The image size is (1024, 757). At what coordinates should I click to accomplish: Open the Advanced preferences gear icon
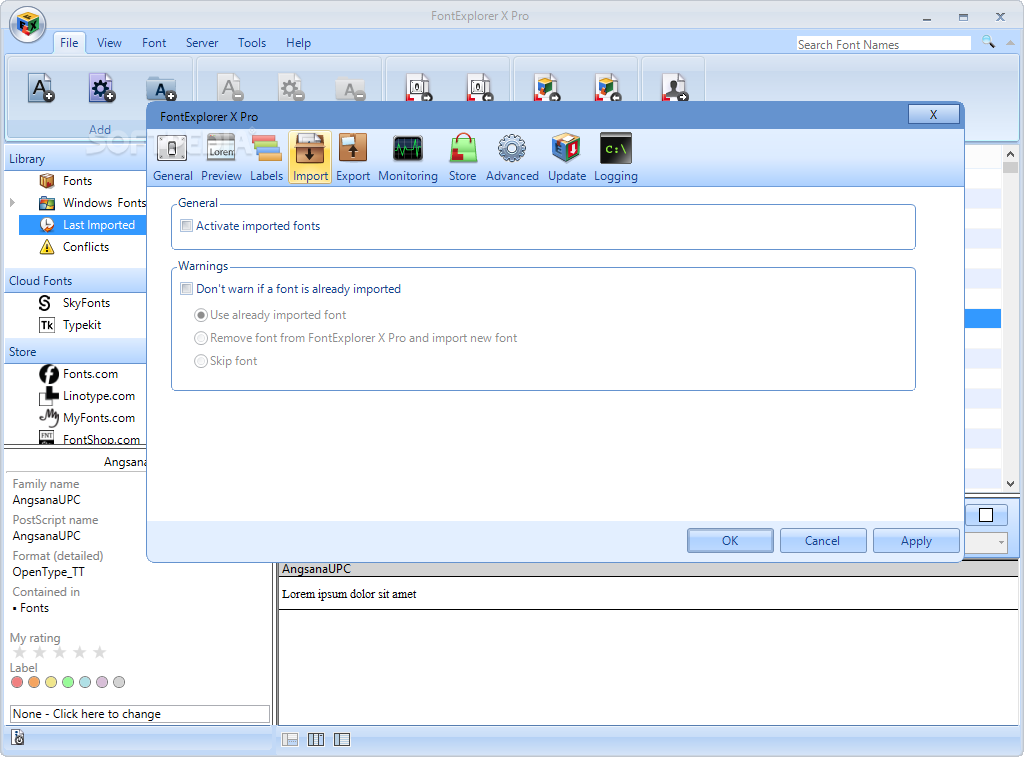(512, 157)
